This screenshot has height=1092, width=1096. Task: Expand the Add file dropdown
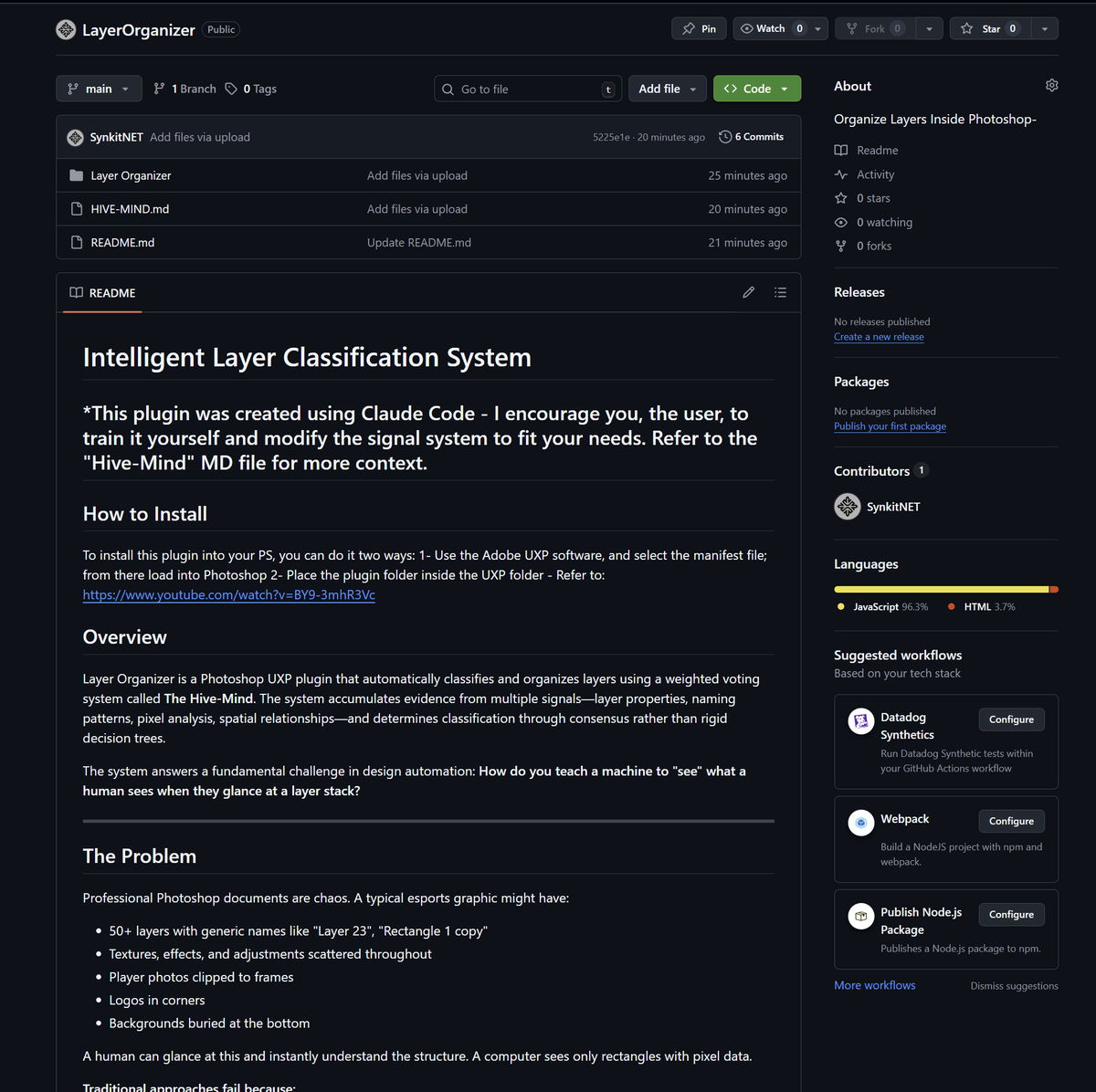(668, 89)
